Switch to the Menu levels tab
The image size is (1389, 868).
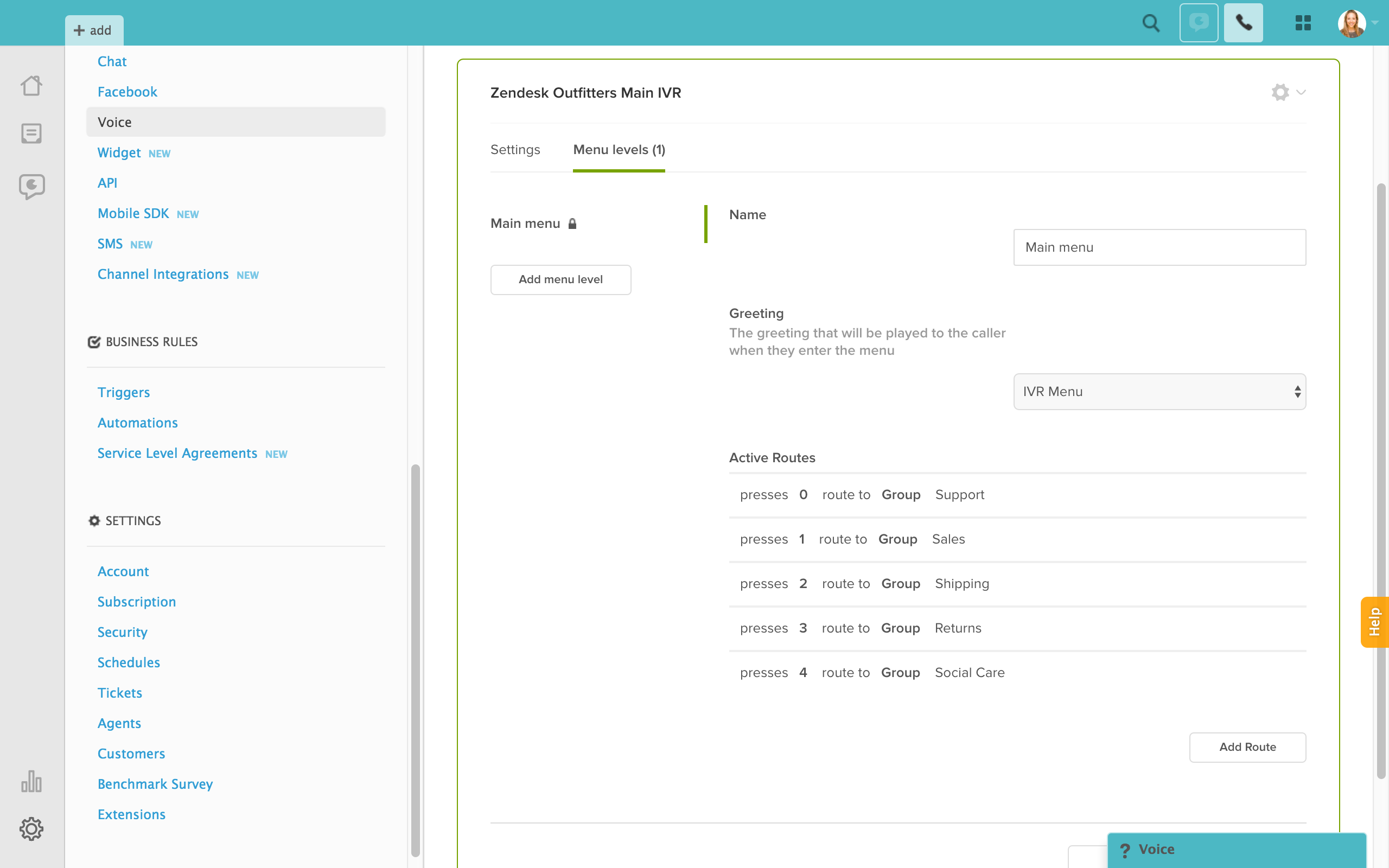pos(618,149)
